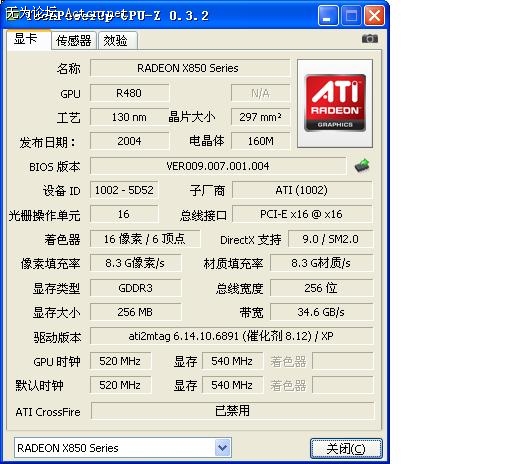
Task: Click the driver version ati2mtag field
Action: (231, 336)
